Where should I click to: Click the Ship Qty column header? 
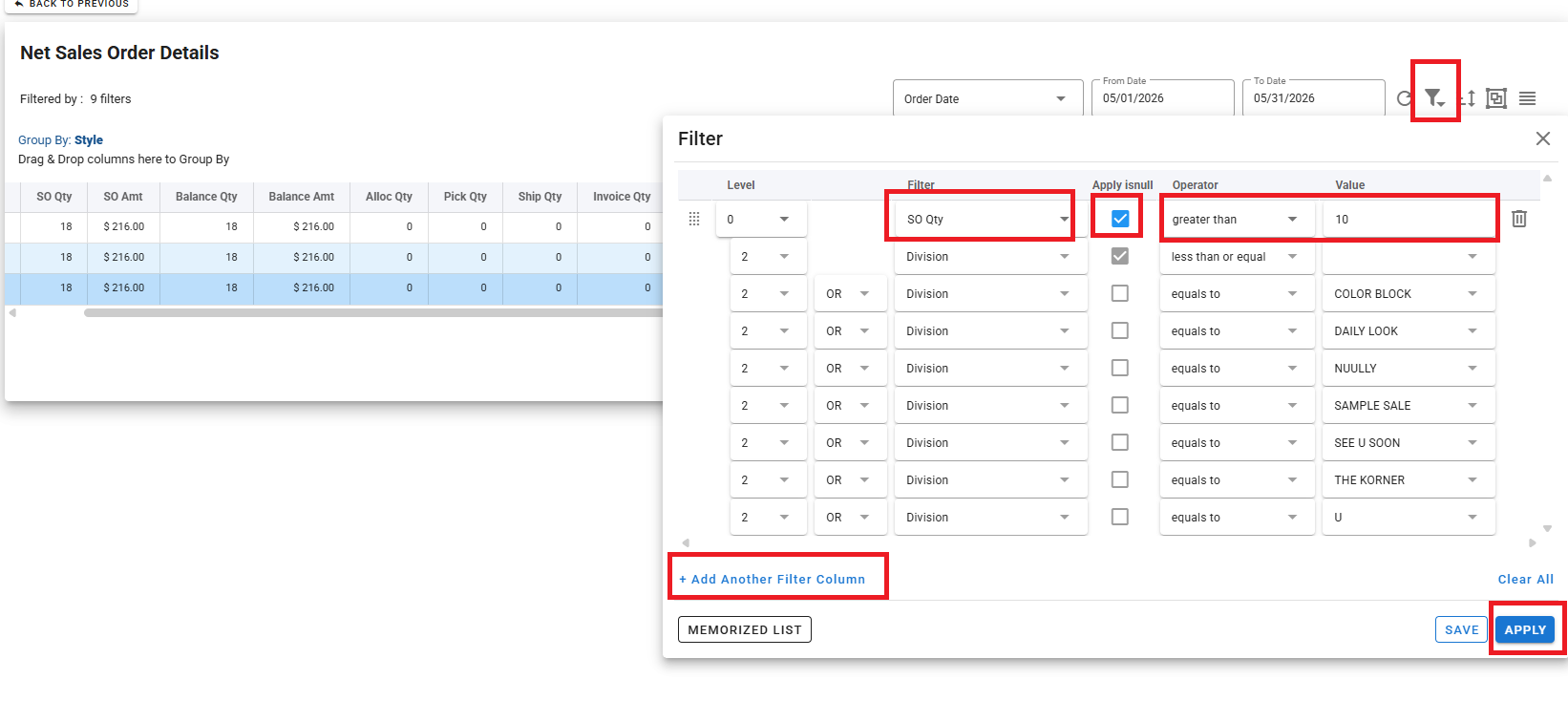[540, 197]
